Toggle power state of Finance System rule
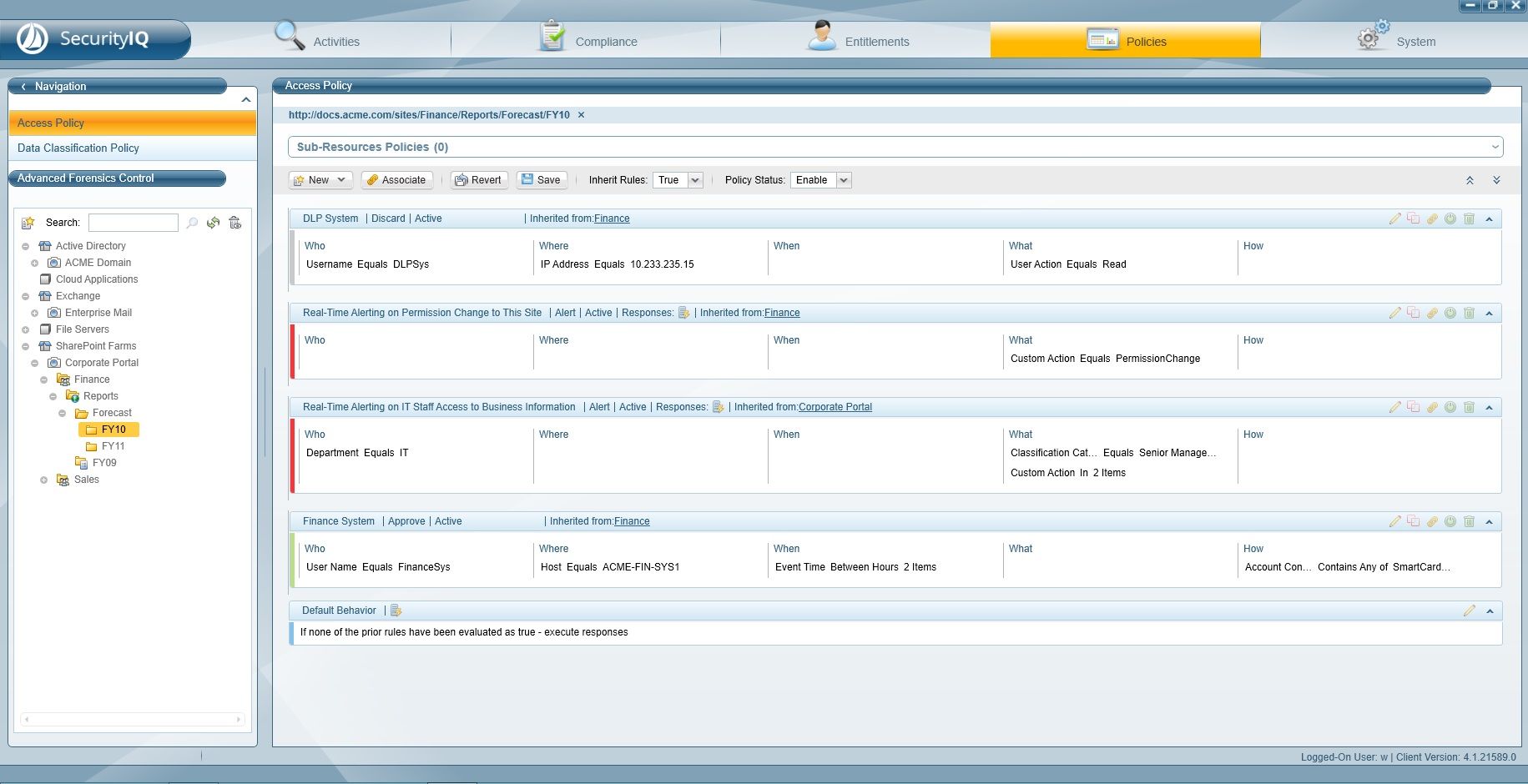The height and width of the screenshot is (784, 1528). click(x=1450, y=521)
